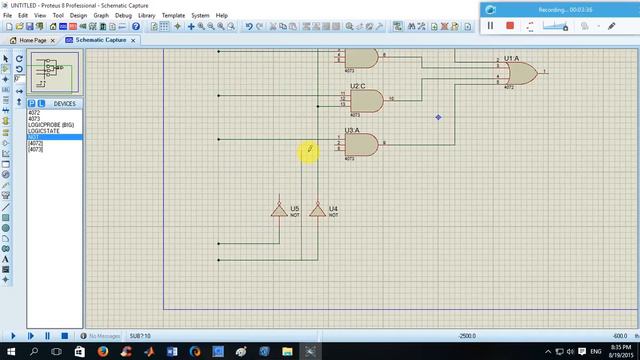Select the Buses Mode tool
Image resolution: width=640 pixels, height=360 pixels.
pos(6,110)
